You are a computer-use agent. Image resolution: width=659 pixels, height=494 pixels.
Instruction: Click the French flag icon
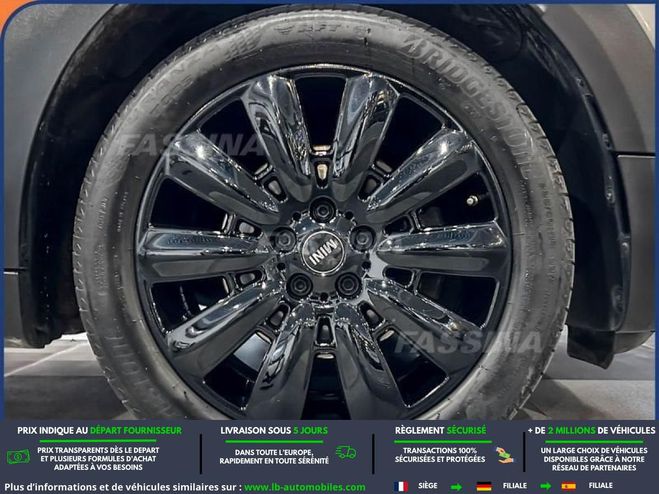coord(401,486)
